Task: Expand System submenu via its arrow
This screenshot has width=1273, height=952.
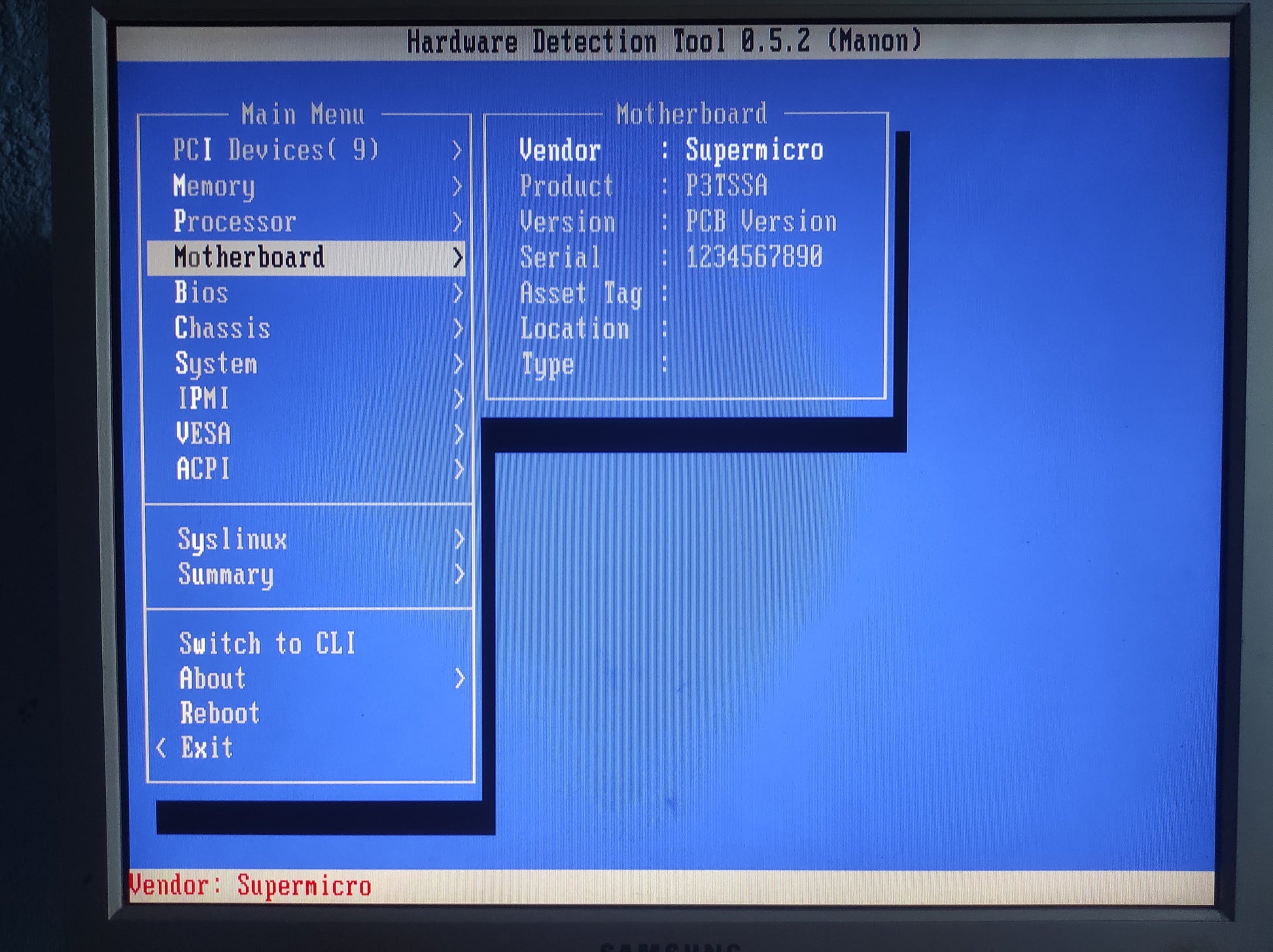Action: point(458,364)
